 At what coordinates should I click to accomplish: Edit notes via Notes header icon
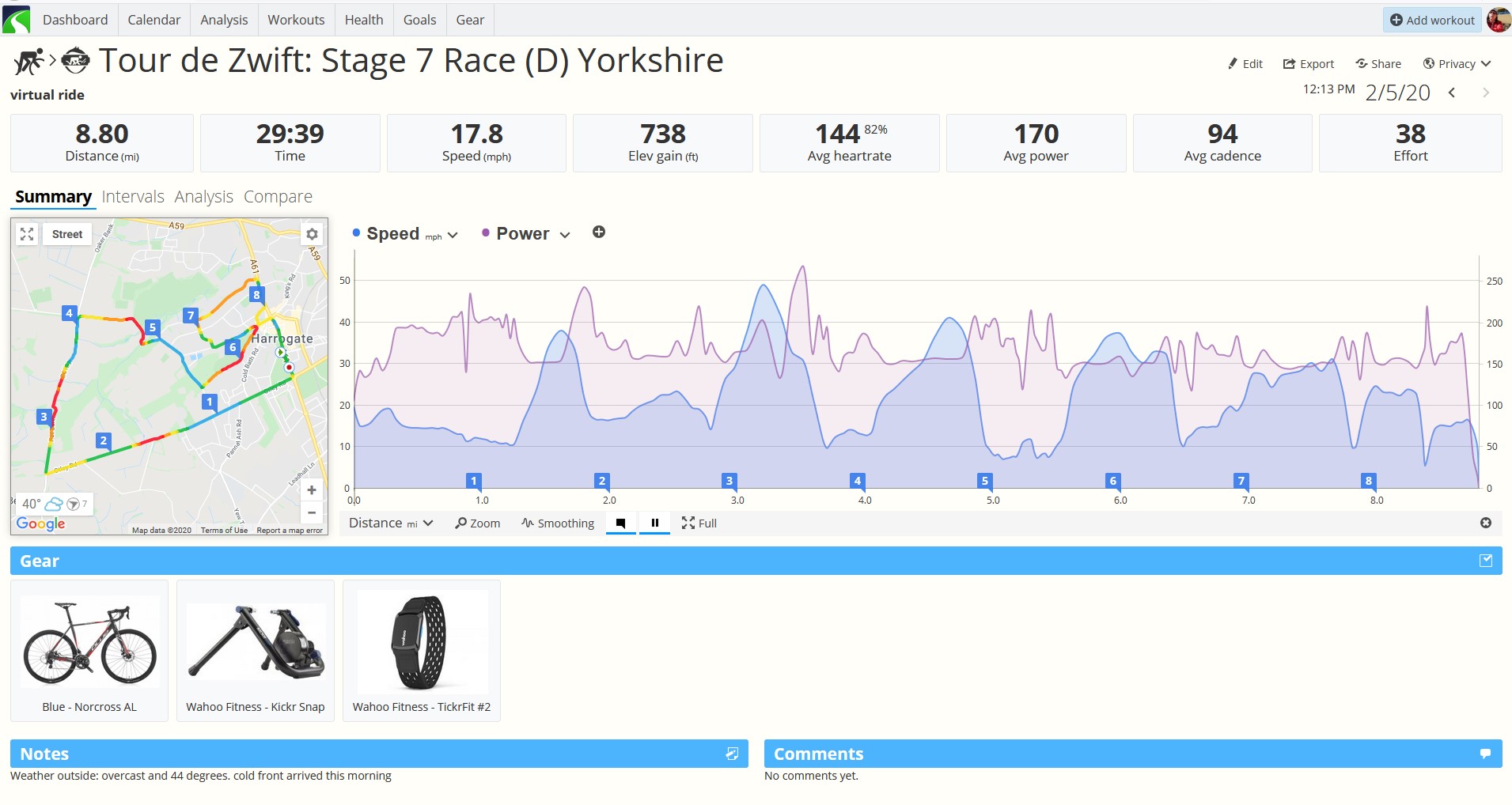click(732, 754)
